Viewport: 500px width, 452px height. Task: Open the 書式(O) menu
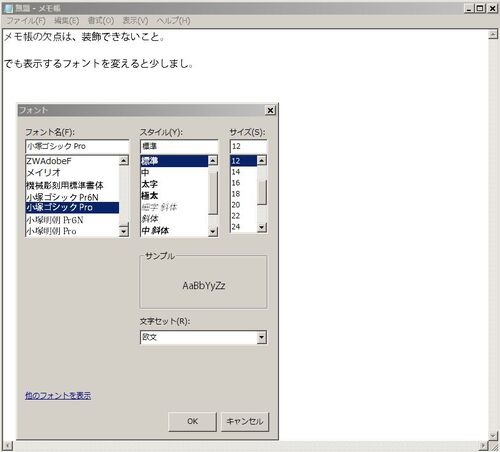tap(101, 21)
